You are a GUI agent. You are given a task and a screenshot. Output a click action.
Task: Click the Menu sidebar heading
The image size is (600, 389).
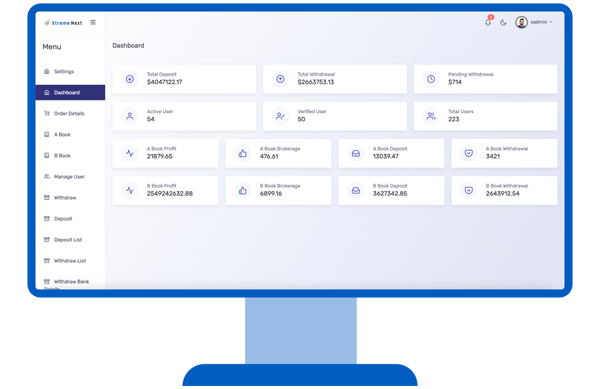[x=52, y=47]
